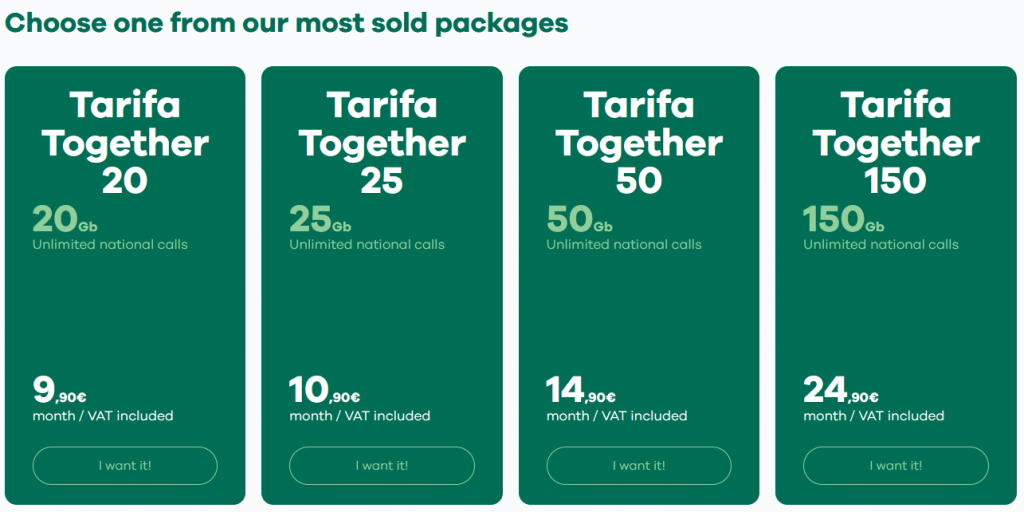Select the Tarifa Together 50 title
Screen dimensions: 1024x512
[639, 142]
